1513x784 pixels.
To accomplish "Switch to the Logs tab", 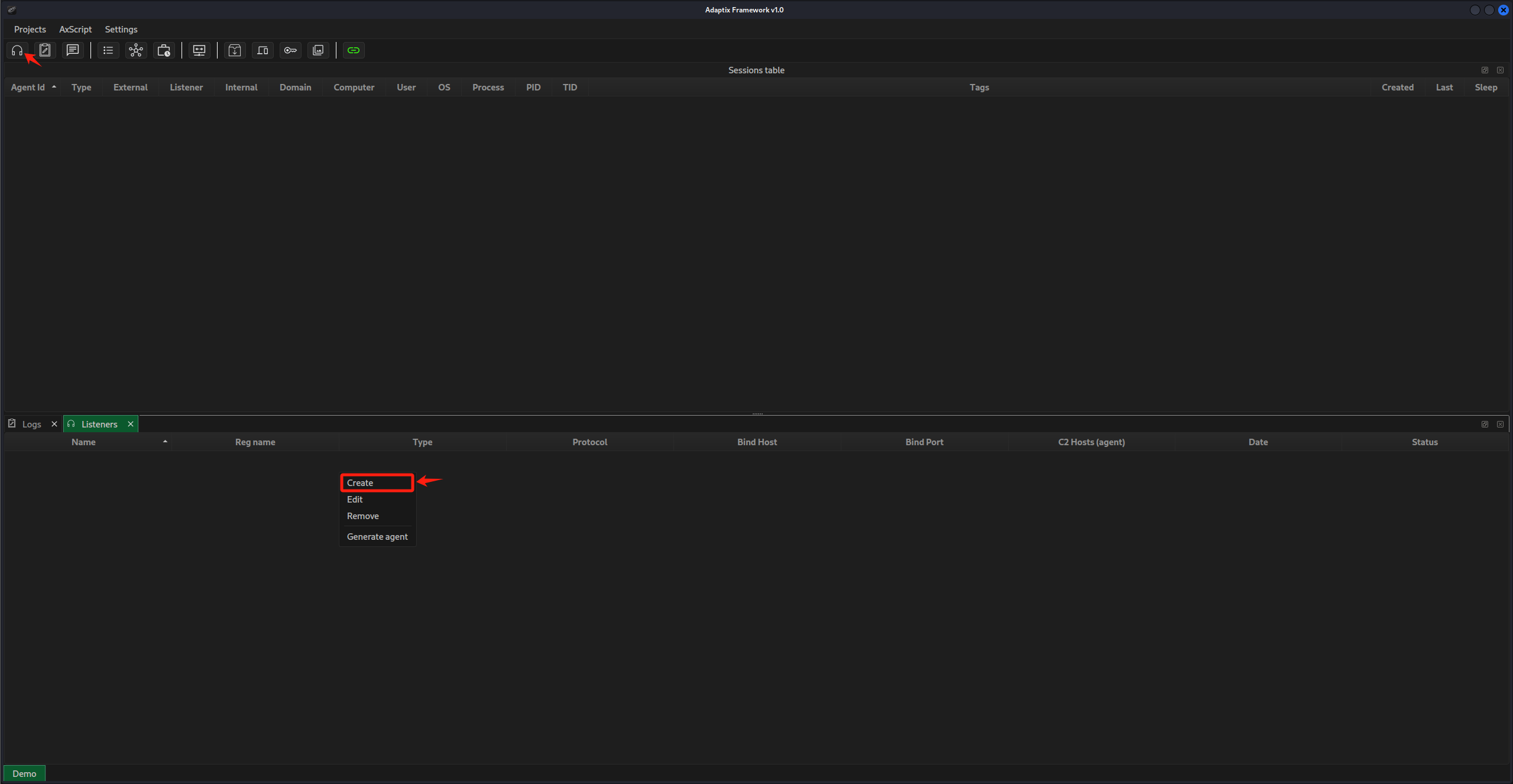I will (31, 424).
